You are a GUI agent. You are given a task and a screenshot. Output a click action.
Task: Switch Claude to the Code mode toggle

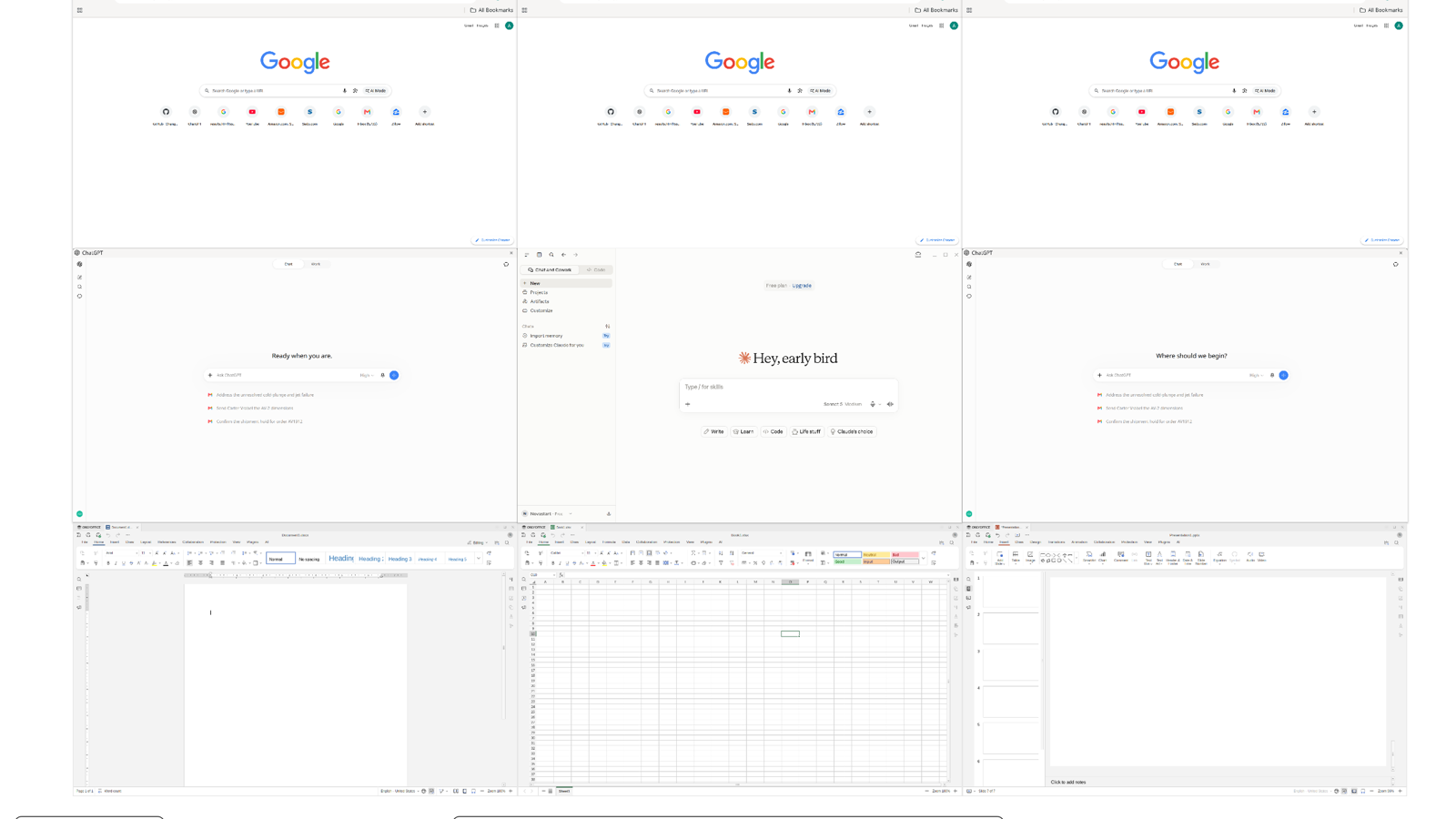pyautogui.click(x=596, y=269)
